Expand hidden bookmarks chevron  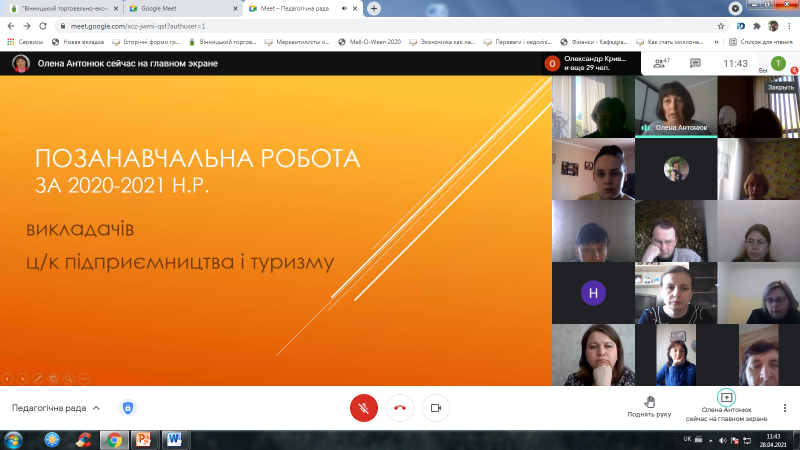click(716, 42)
